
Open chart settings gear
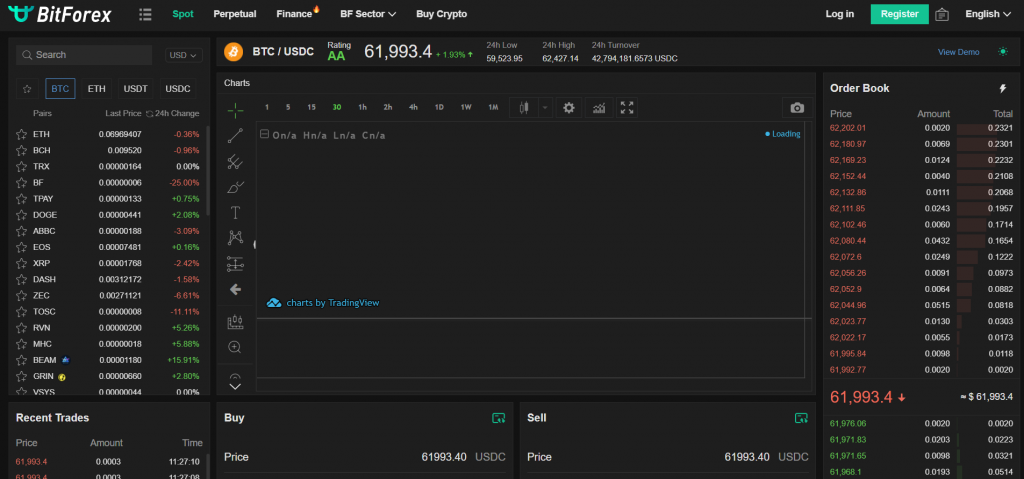569,108
